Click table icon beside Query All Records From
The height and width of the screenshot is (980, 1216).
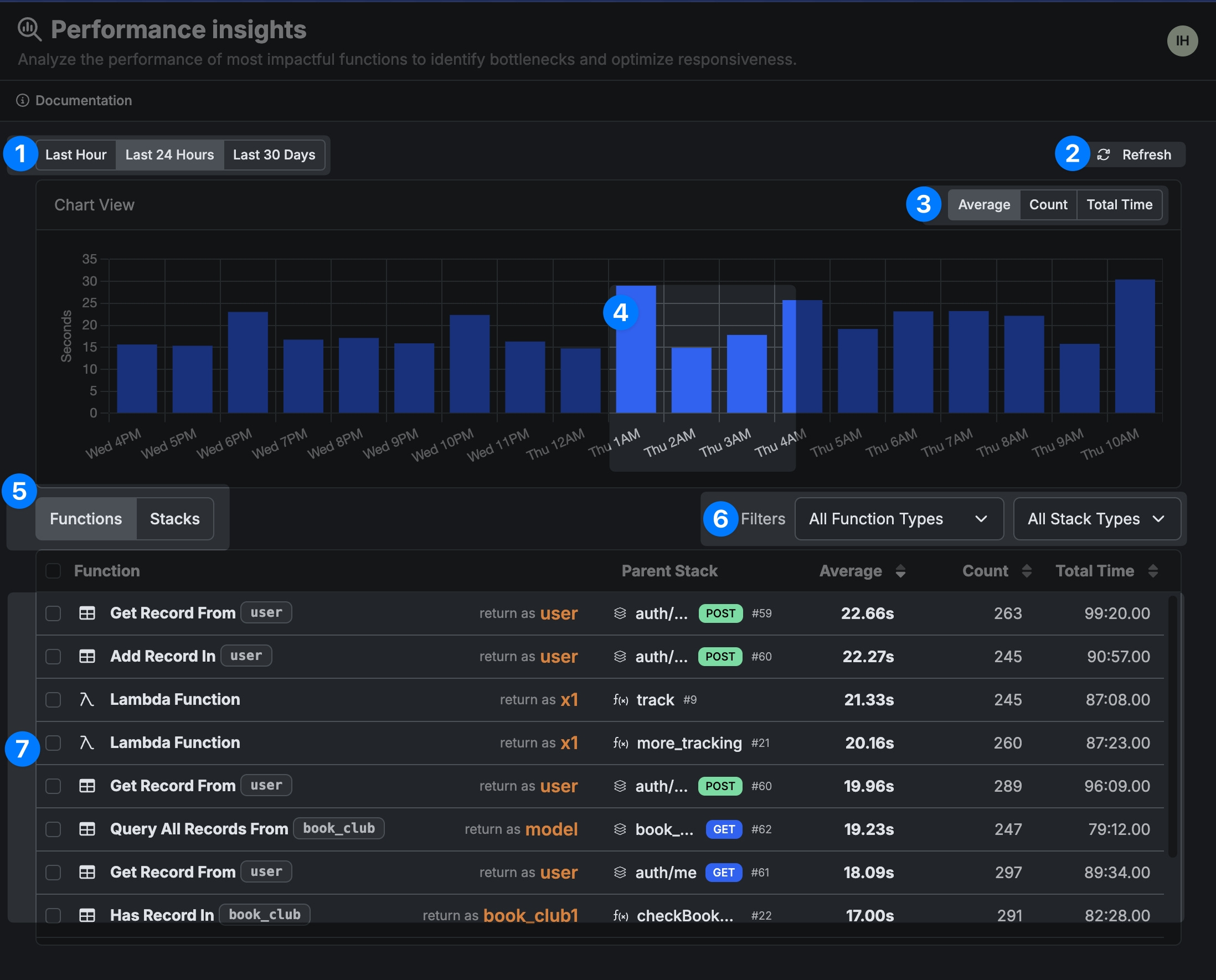click(87, 829)
